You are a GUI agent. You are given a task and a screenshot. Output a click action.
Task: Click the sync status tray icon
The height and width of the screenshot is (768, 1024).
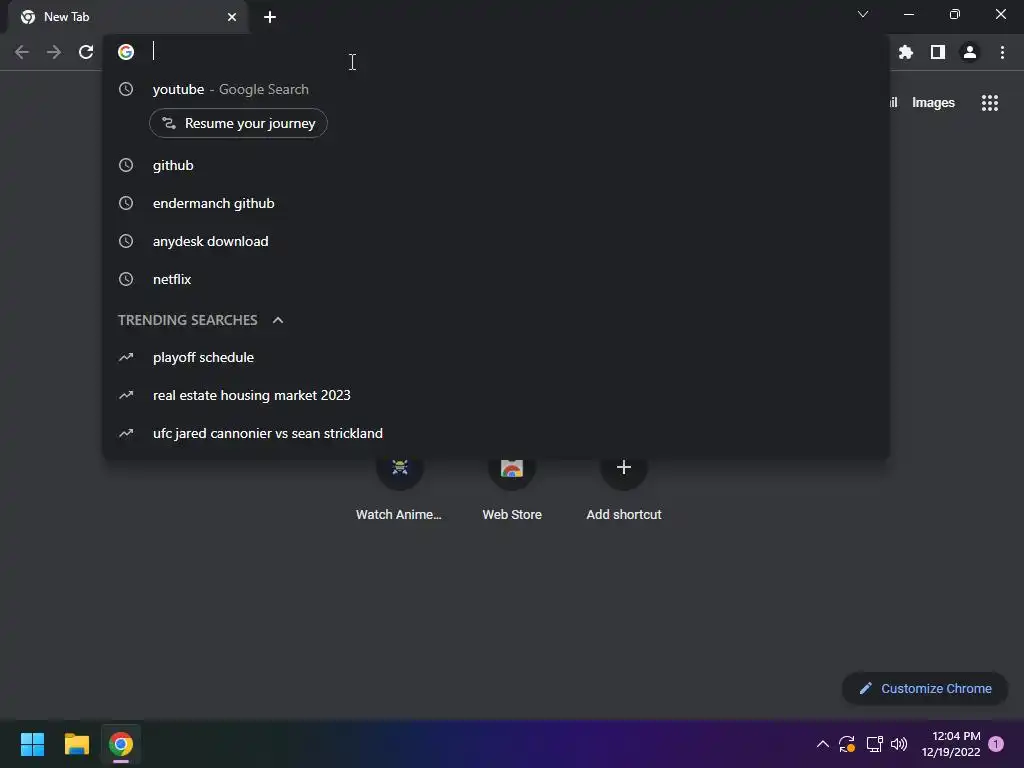pos(847,744)
